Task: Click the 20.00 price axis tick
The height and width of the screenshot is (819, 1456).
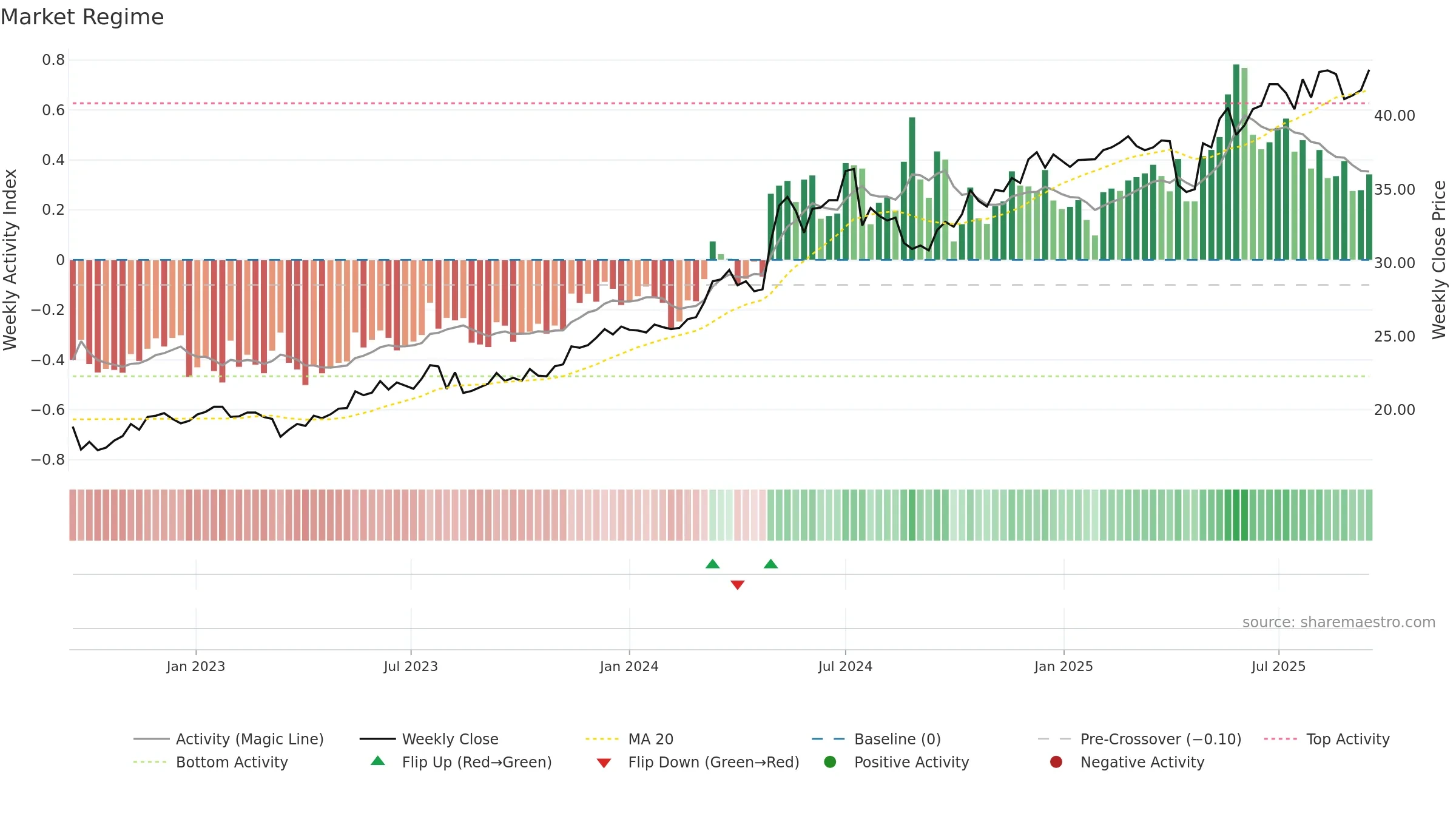Action: click(1394, 409)
